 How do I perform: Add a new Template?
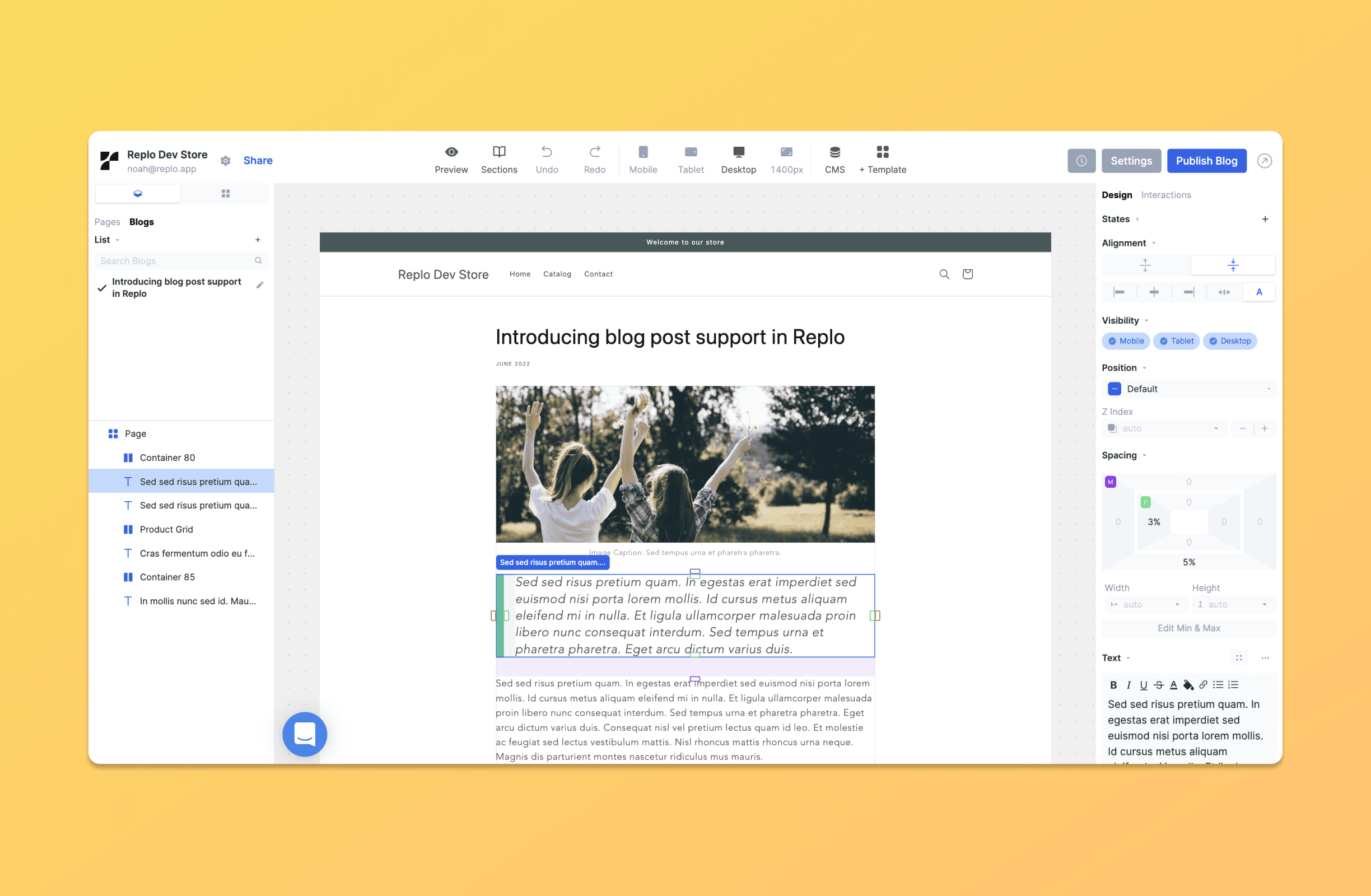tap(883, 160)
